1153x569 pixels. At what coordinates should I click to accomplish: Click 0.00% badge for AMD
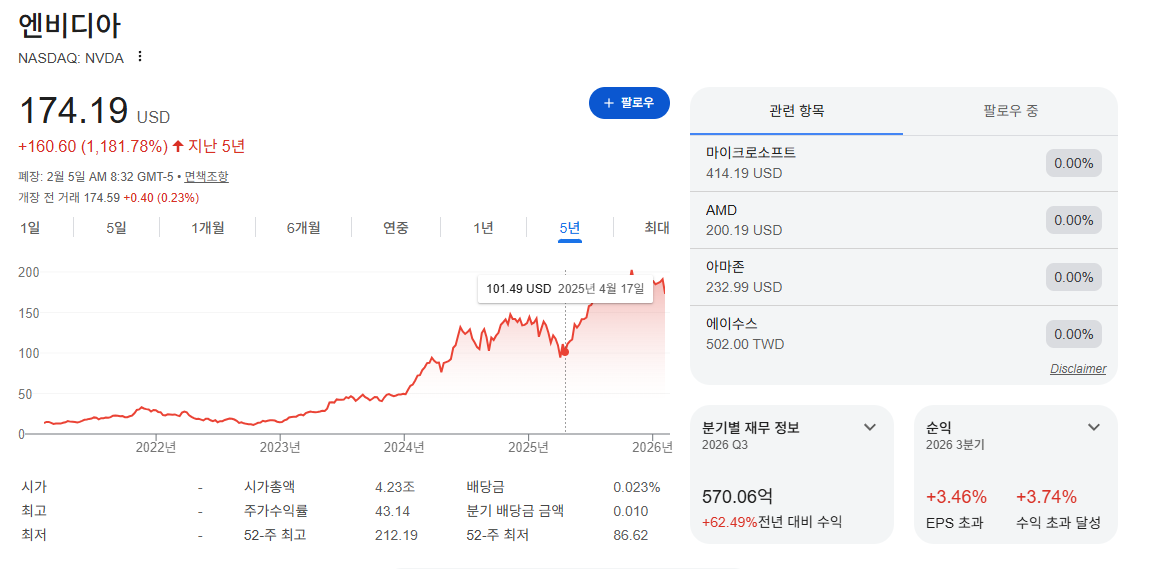tap(1074, 221)
